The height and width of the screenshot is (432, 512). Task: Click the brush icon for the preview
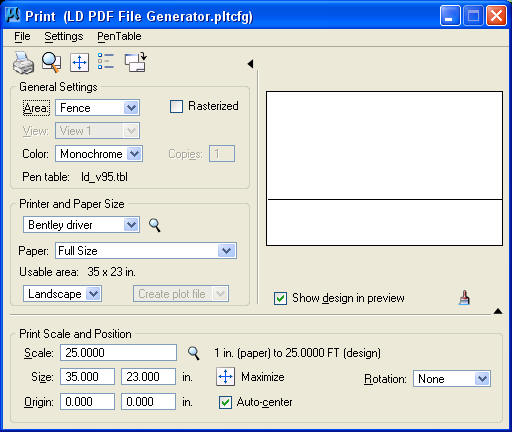click(x=465, y=298)
